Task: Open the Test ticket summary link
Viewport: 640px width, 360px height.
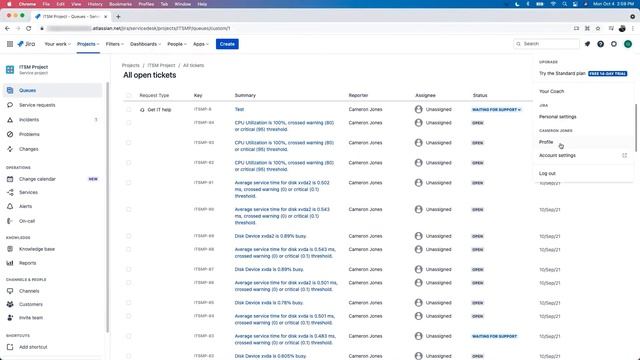Action: 239,109
